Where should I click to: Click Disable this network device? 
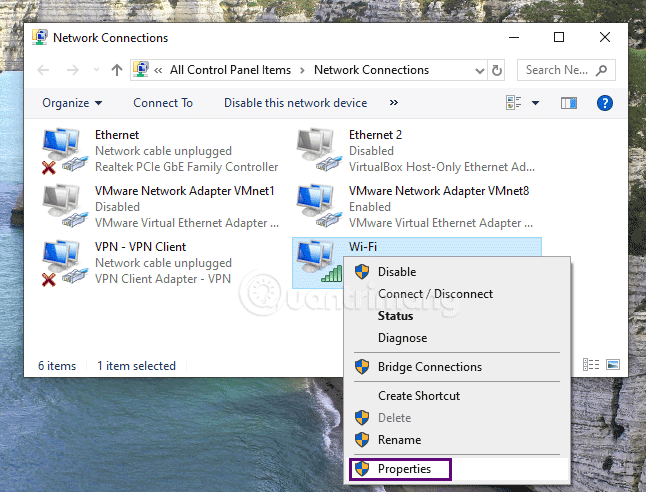tap(295, 103)
